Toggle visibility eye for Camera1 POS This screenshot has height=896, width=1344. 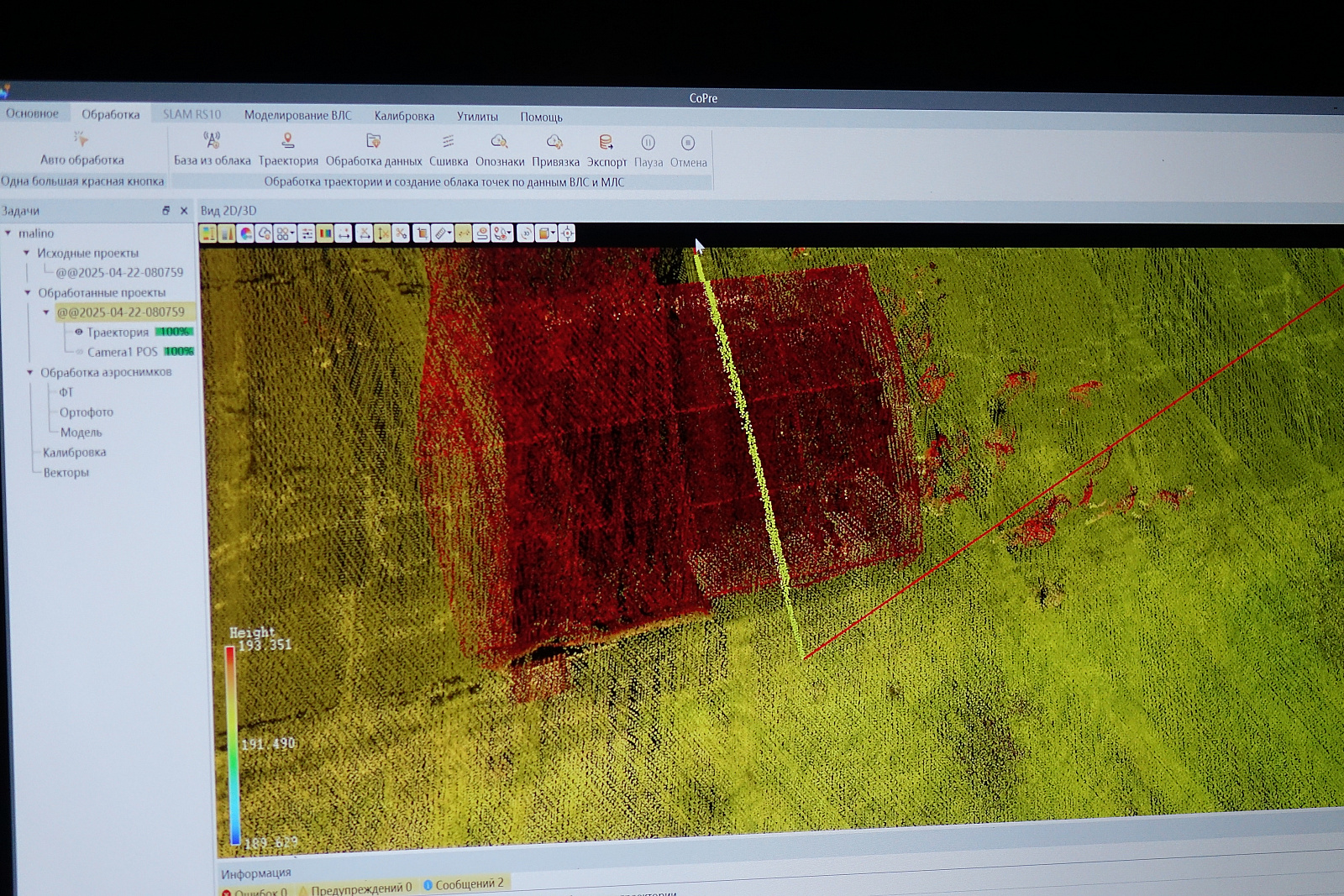(79, 352)
